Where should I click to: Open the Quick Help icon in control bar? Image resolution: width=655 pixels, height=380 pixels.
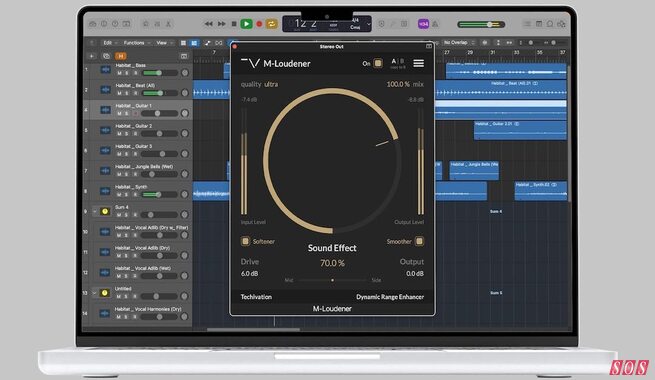(115, 24)
